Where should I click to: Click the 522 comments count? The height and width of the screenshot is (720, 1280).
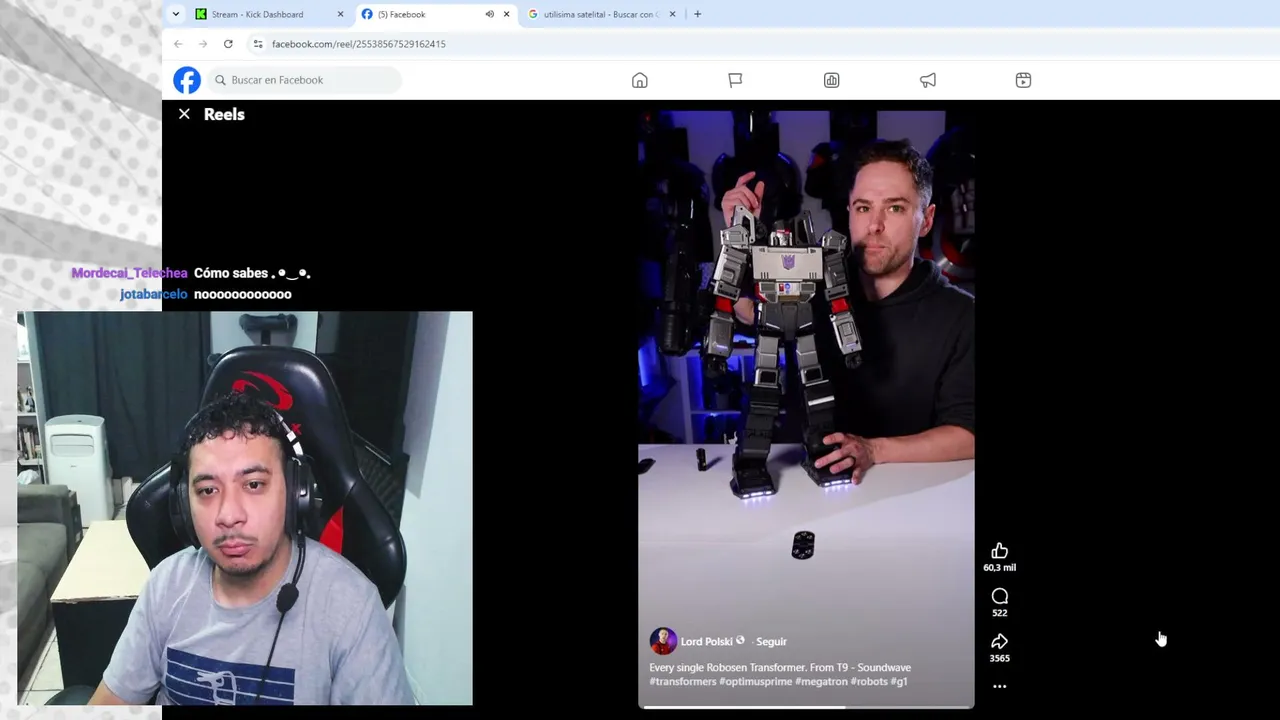[999, 613]
